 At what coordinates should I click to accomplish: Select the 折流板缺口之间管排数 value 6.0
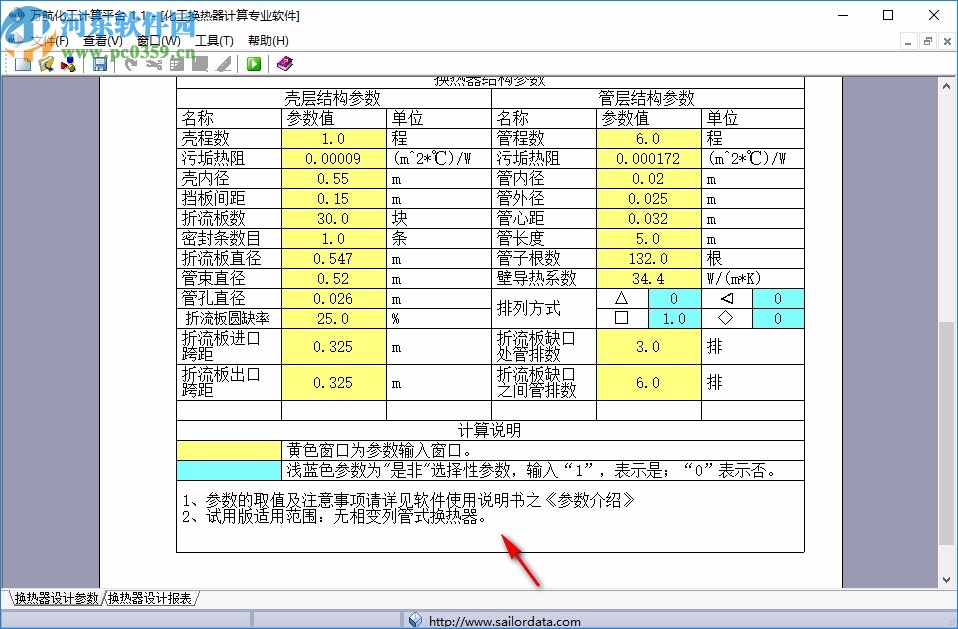click(x=649, y=383)
